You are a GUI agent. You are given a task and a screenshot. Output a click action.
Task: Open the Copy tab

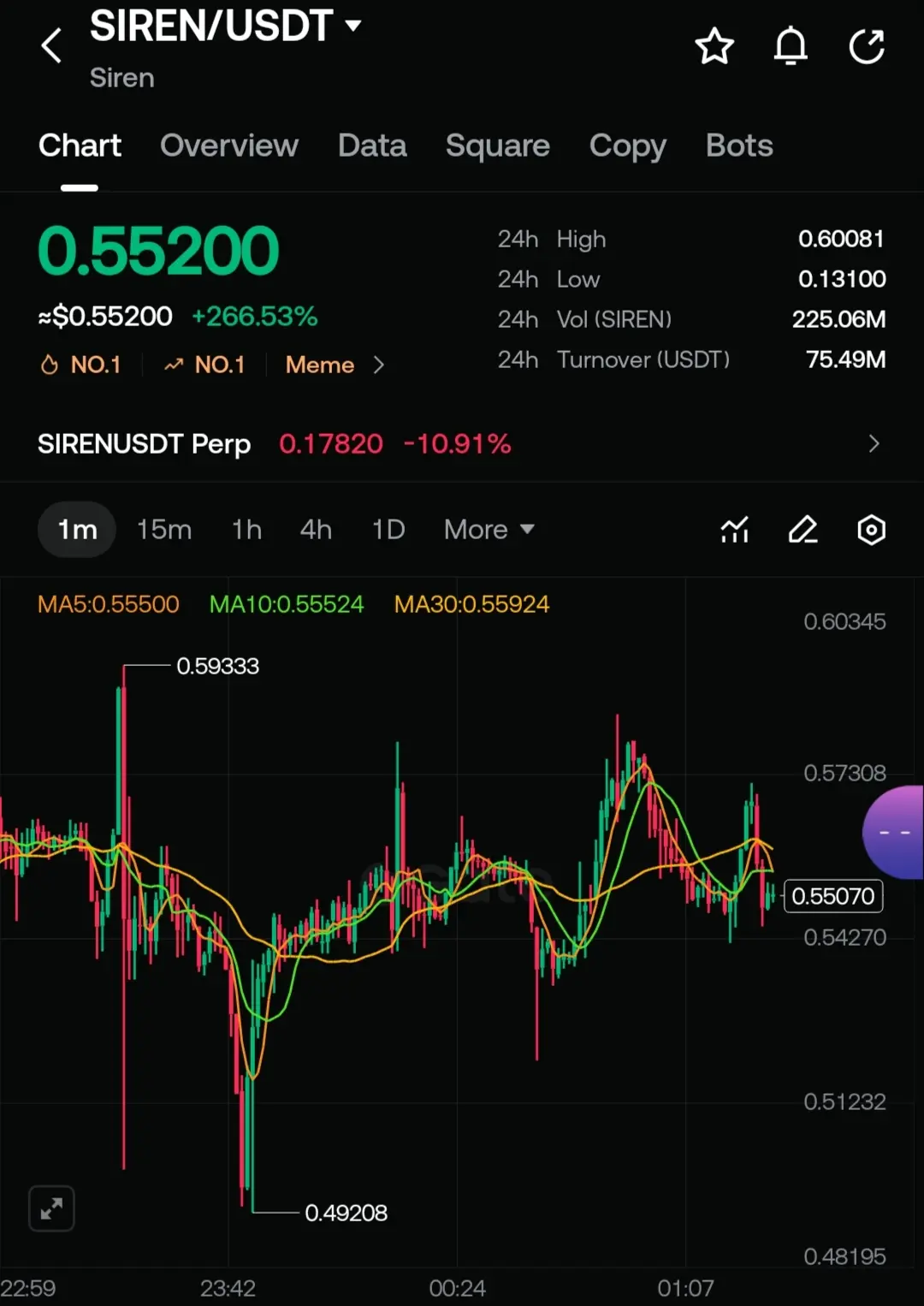pos(628,145)
